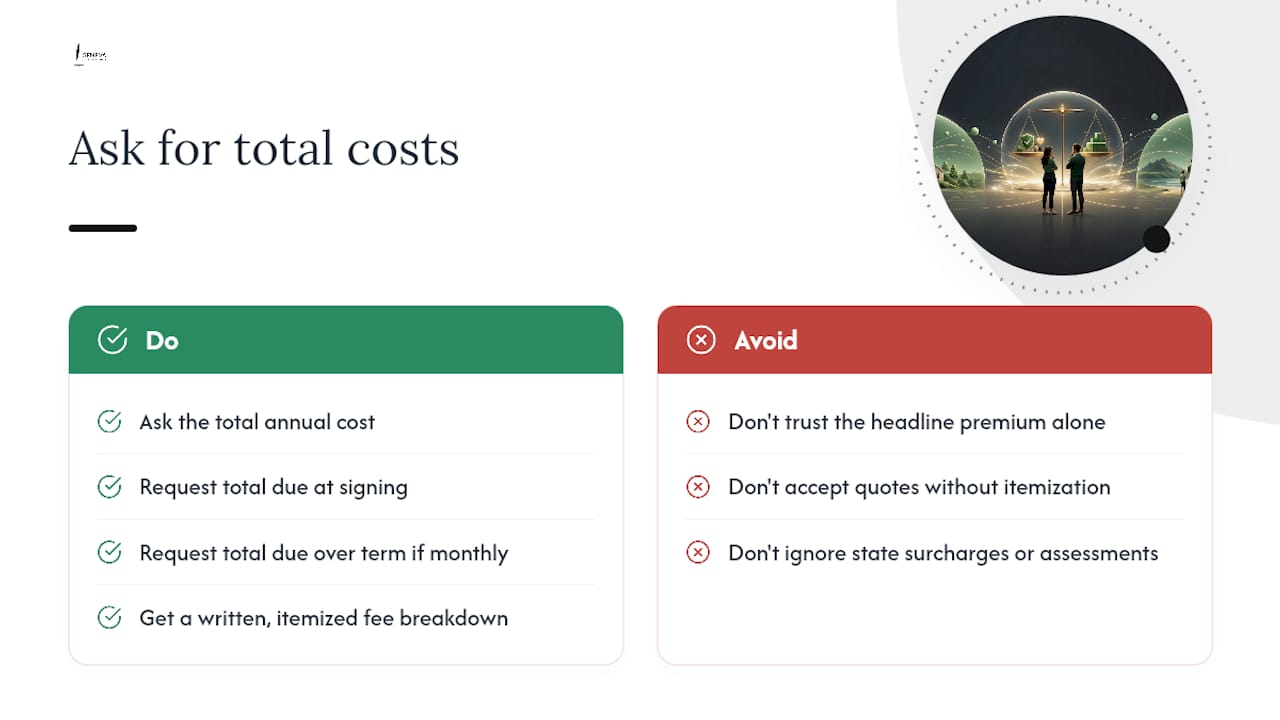Image resolution: width=1280 pixels, height=720 pixels.
Task: Click the circular scales illustration image
Action: (x=1063, y=145)
